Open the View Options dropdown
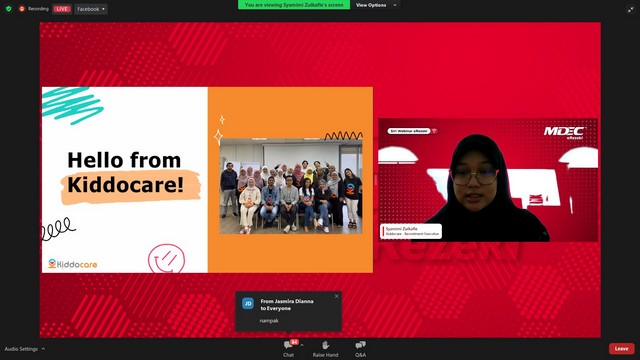The image size is (640, 360). pos(376,5)
